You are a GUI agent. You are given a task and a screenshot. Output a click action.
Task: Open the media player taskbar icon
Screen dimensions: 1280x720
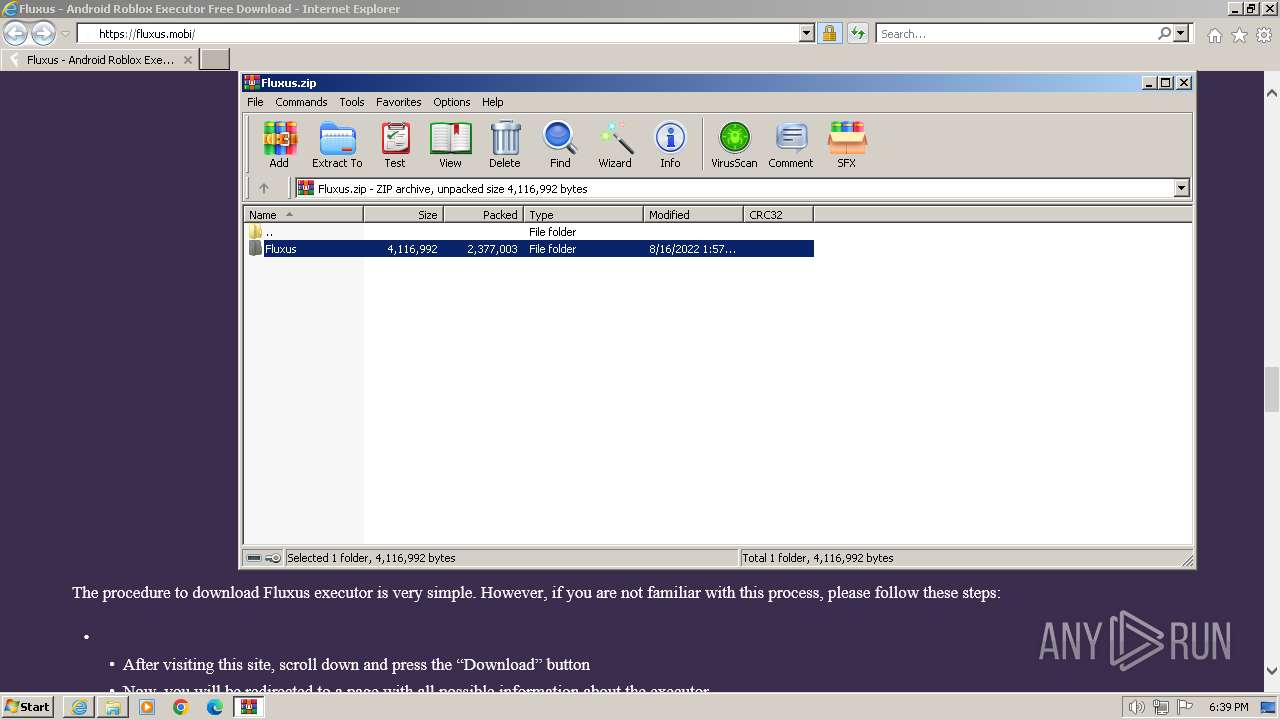(x=147, y=707)
